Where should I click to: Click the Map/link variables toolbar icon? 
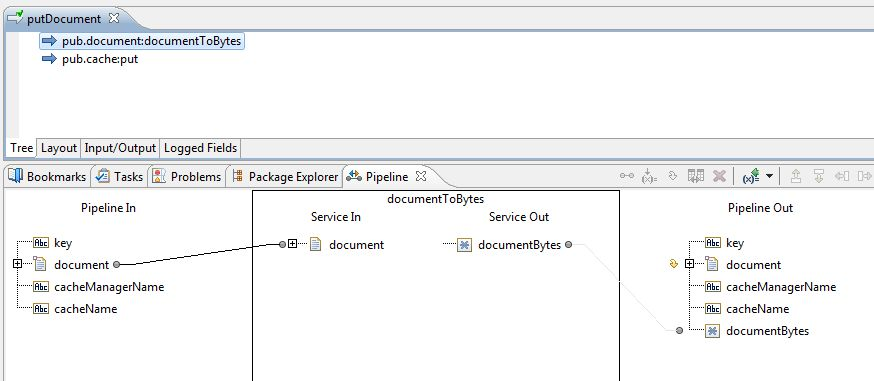(627, 177)
